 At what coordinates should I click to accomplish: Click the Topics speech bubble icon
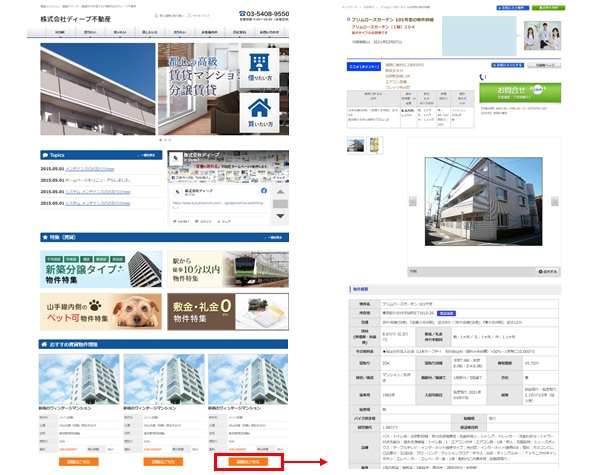point(46,155)
